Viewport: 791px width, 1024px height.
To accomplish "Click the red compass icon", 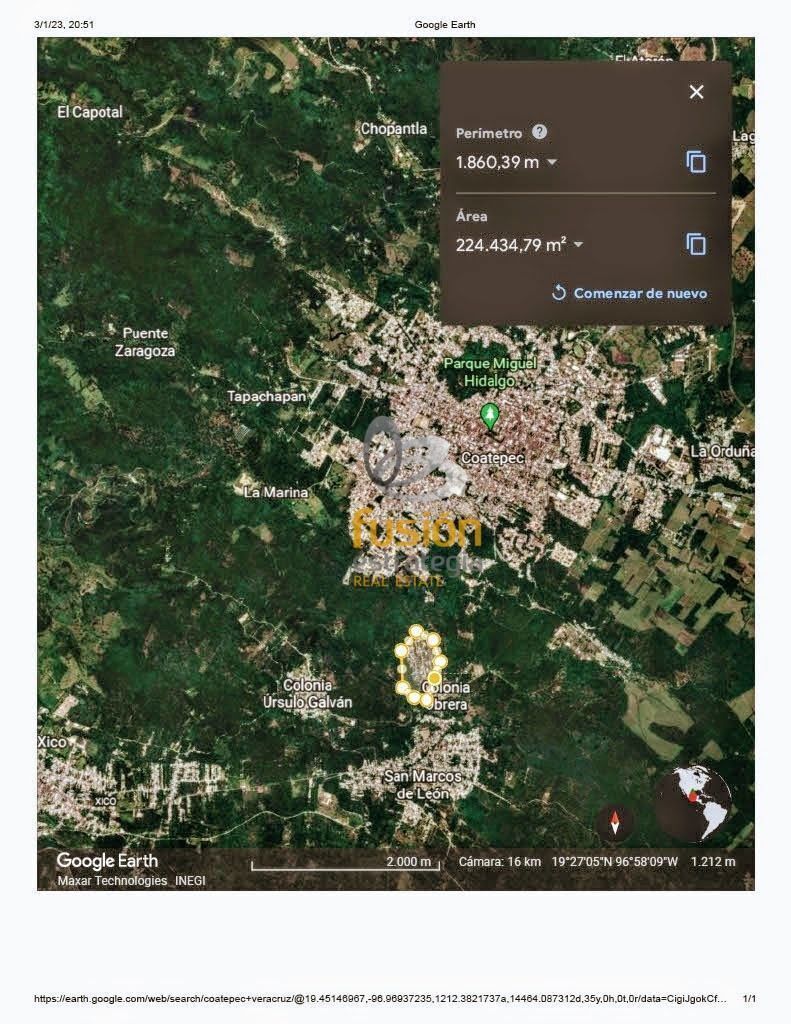I will [615, 823].
